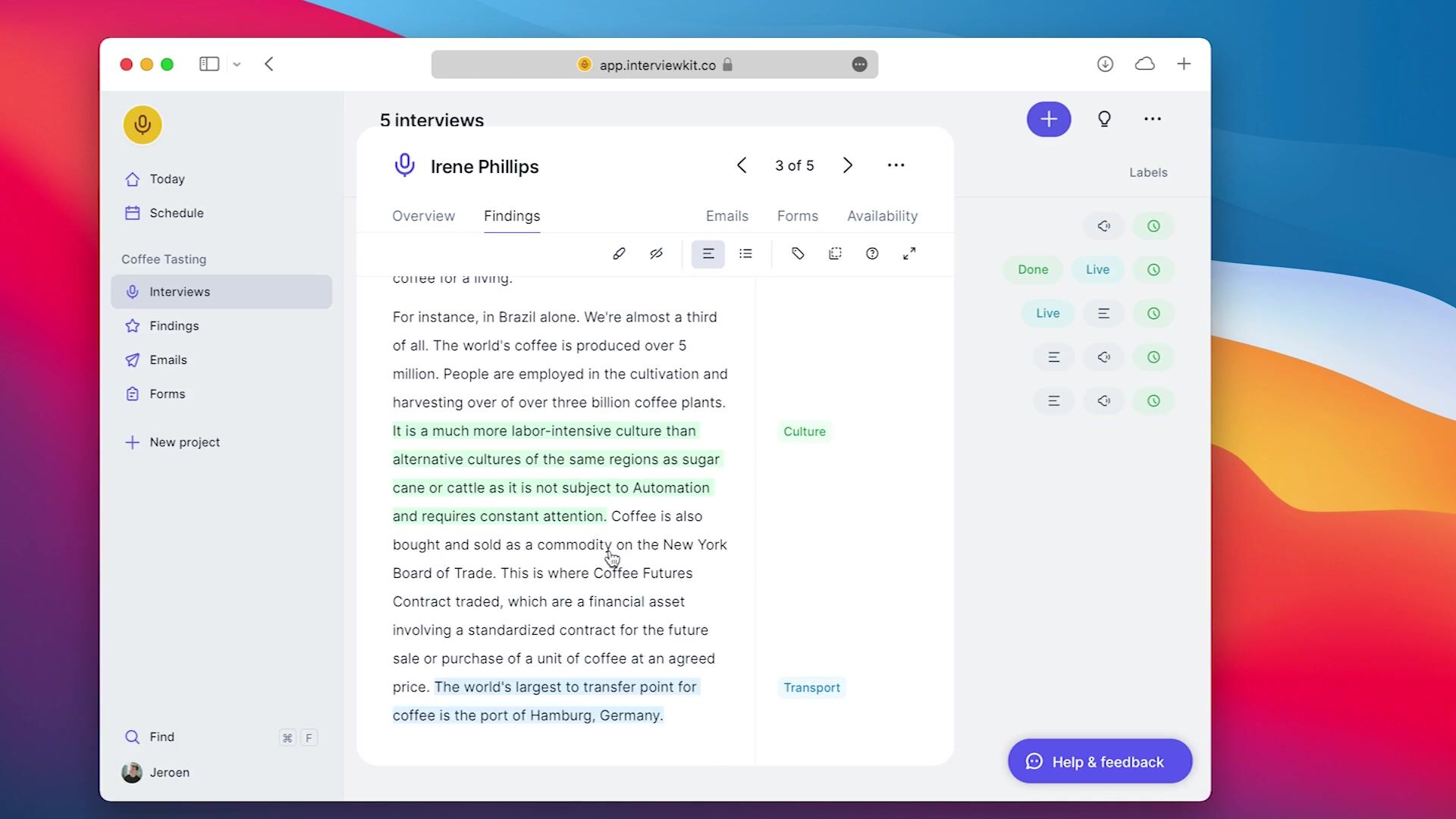The height and width of the screenshot is (819, 1456).
Task: Switch to the Emails tab in interview panel
Action: 727,216
